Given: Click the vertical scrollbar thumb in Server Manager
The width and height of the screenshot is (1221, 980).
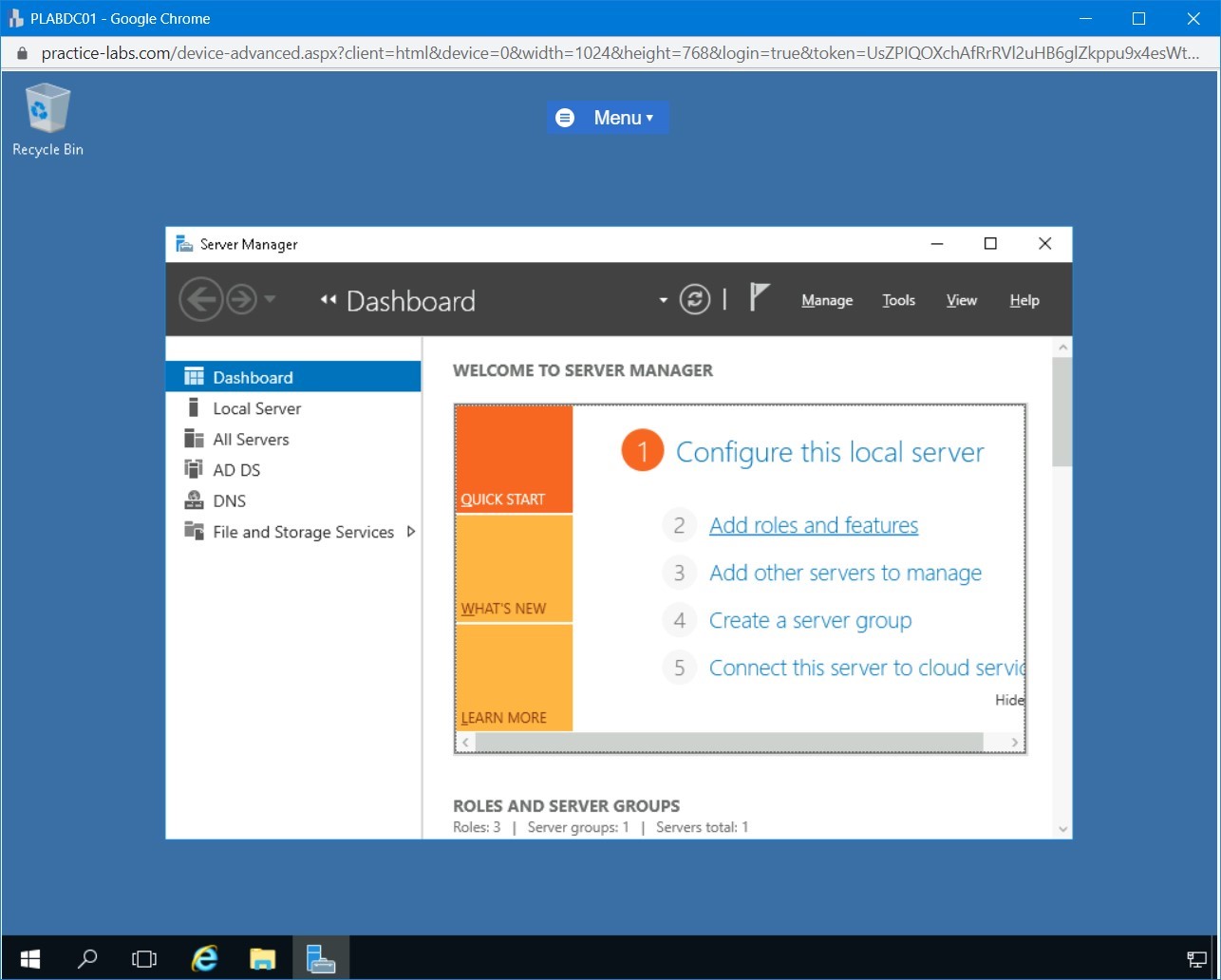Looking at the screenshot, I should pyautogui.click(x=1062, y=412).
